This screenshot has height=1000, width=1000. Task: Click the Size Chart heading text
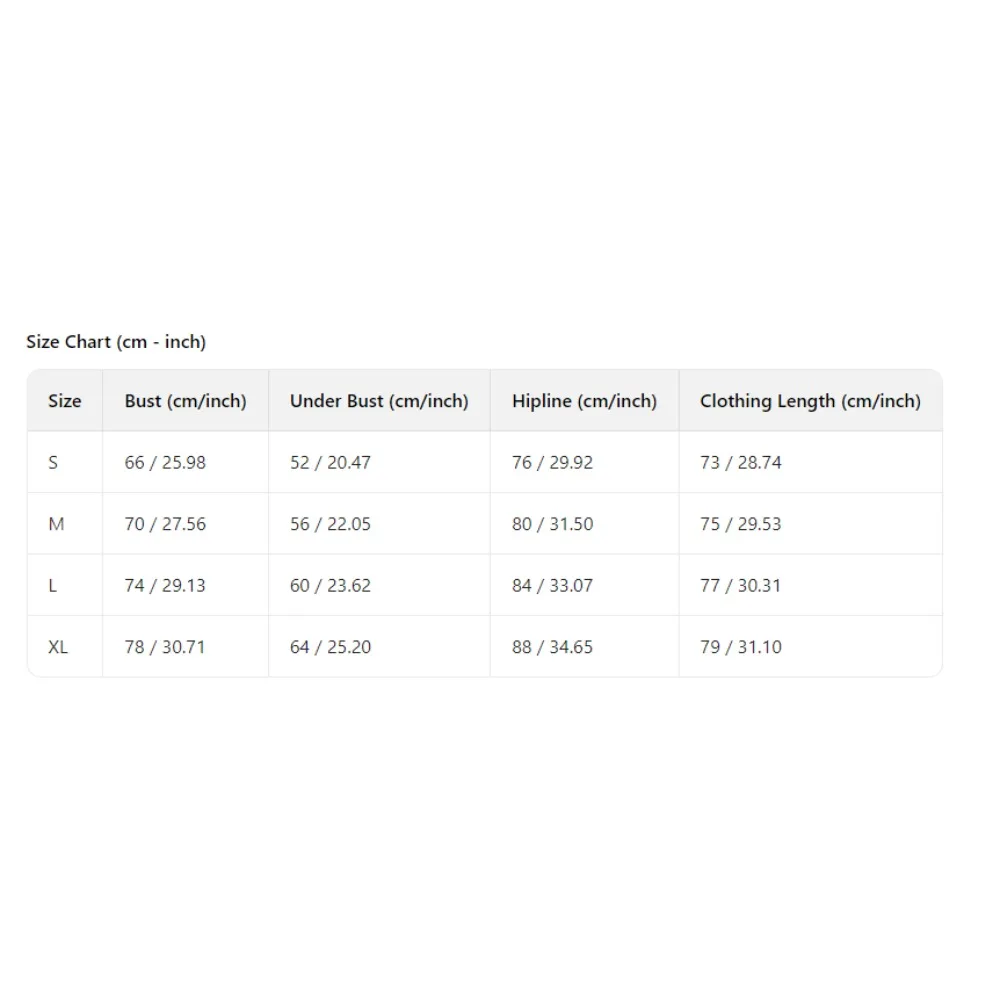116,342
